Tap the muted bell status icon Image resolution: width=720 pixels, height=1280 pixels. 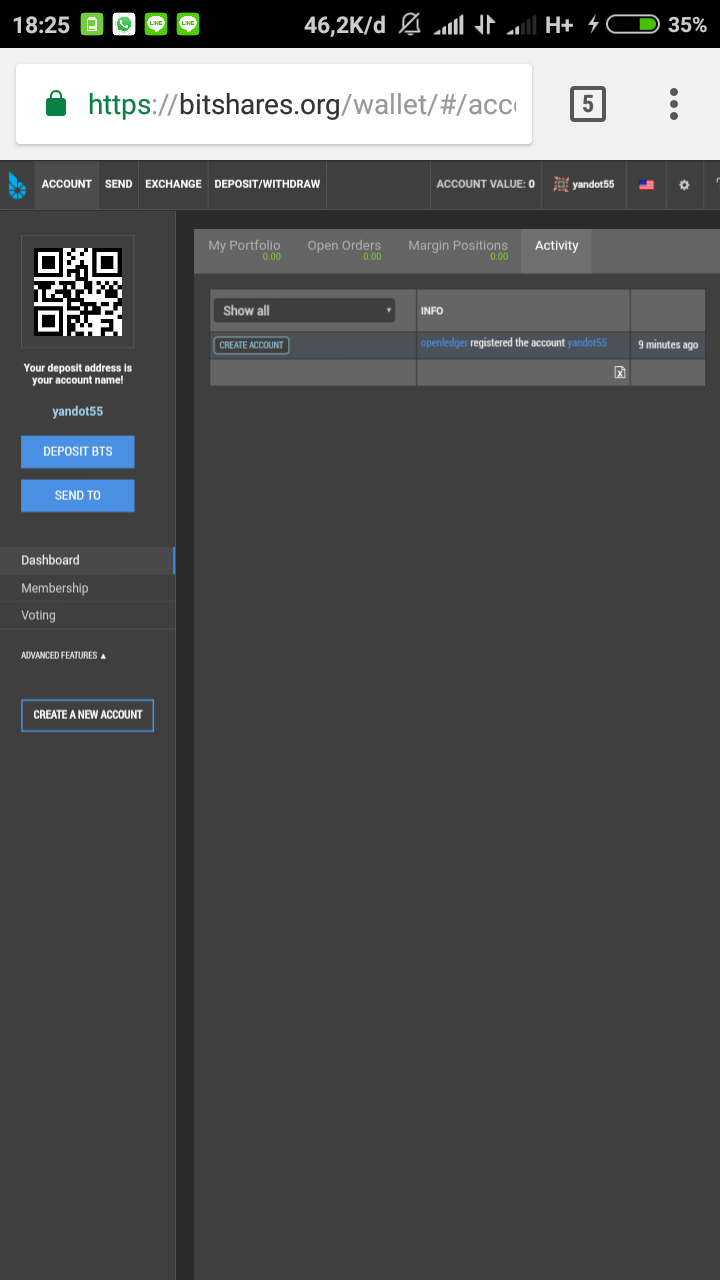pos(409,25)
